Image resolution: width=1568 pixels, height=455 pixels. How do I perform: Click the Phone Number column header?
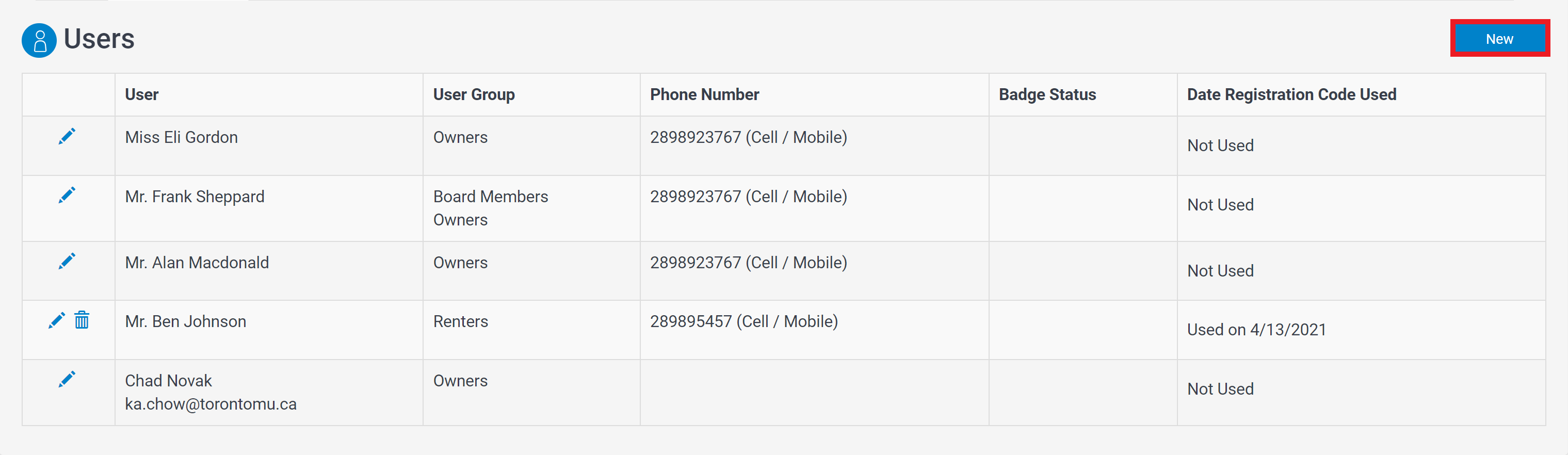point(704,94)
